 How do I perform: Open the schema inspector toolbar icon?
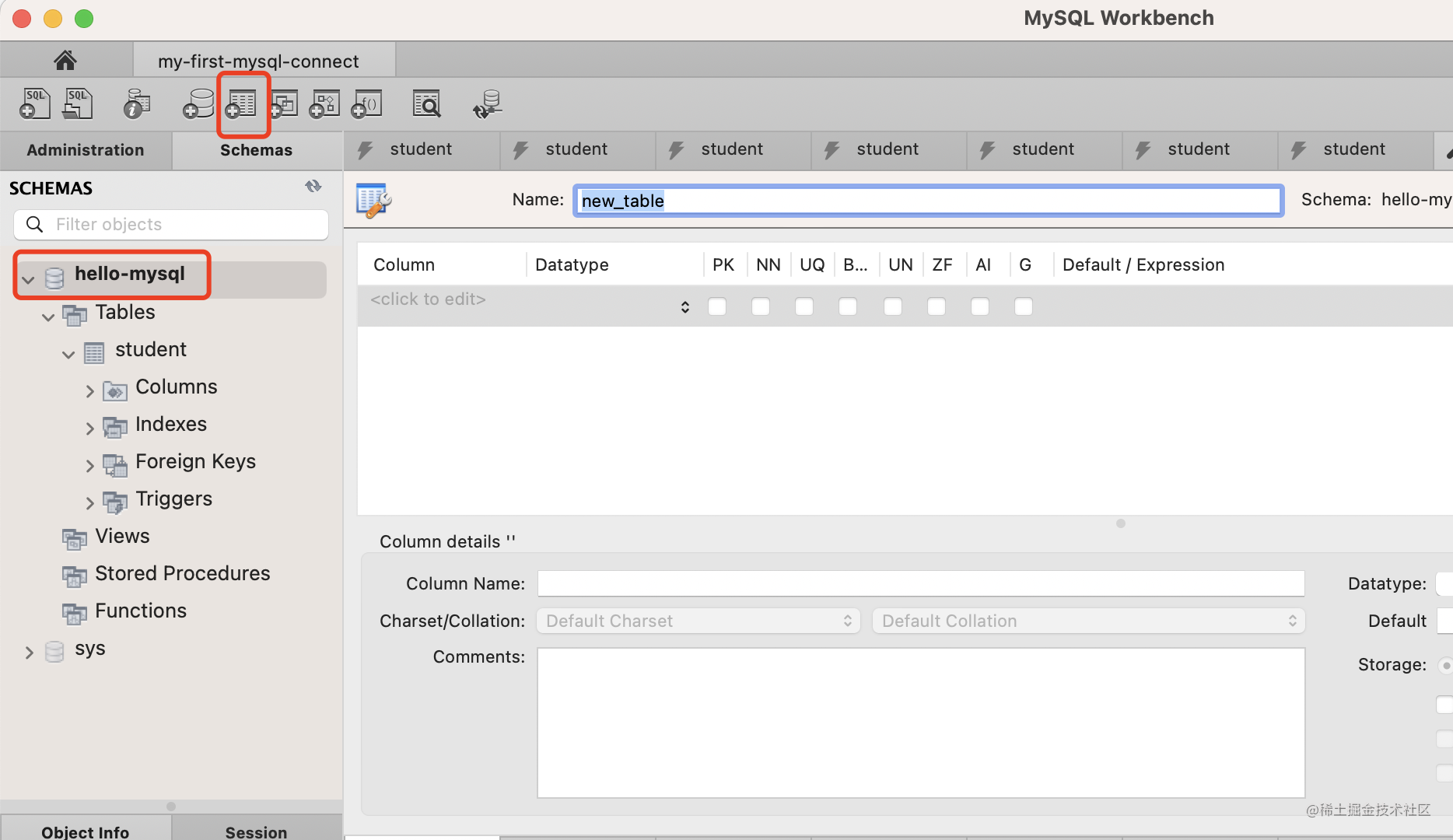(137, 103)
